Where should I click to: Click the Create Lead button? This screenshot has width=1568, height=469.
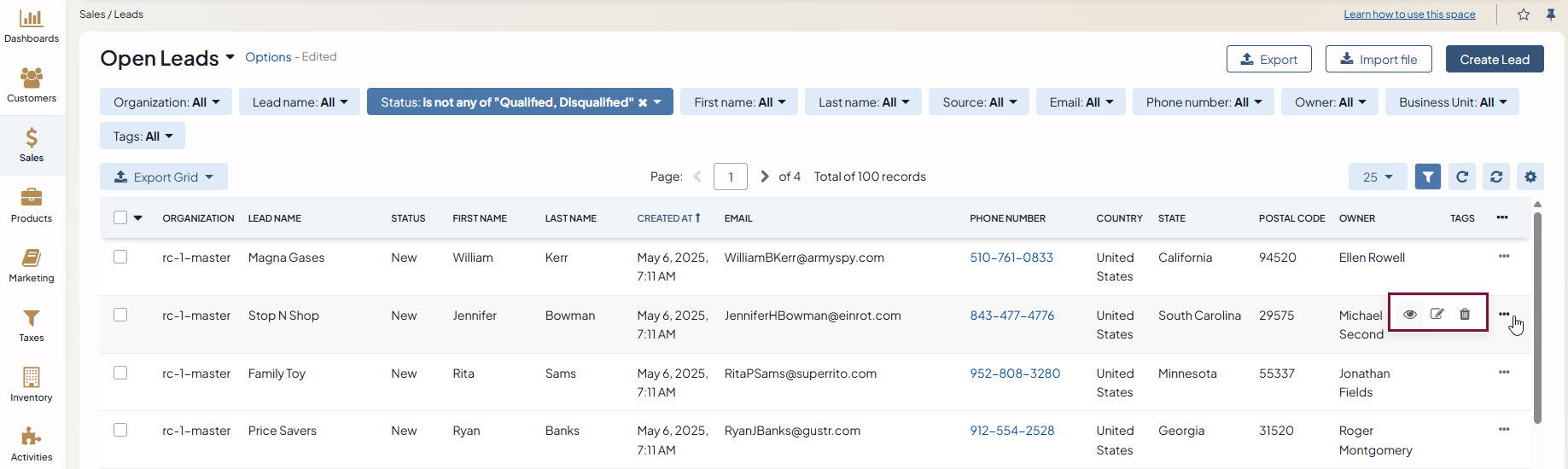click(x=1494, y=59)
